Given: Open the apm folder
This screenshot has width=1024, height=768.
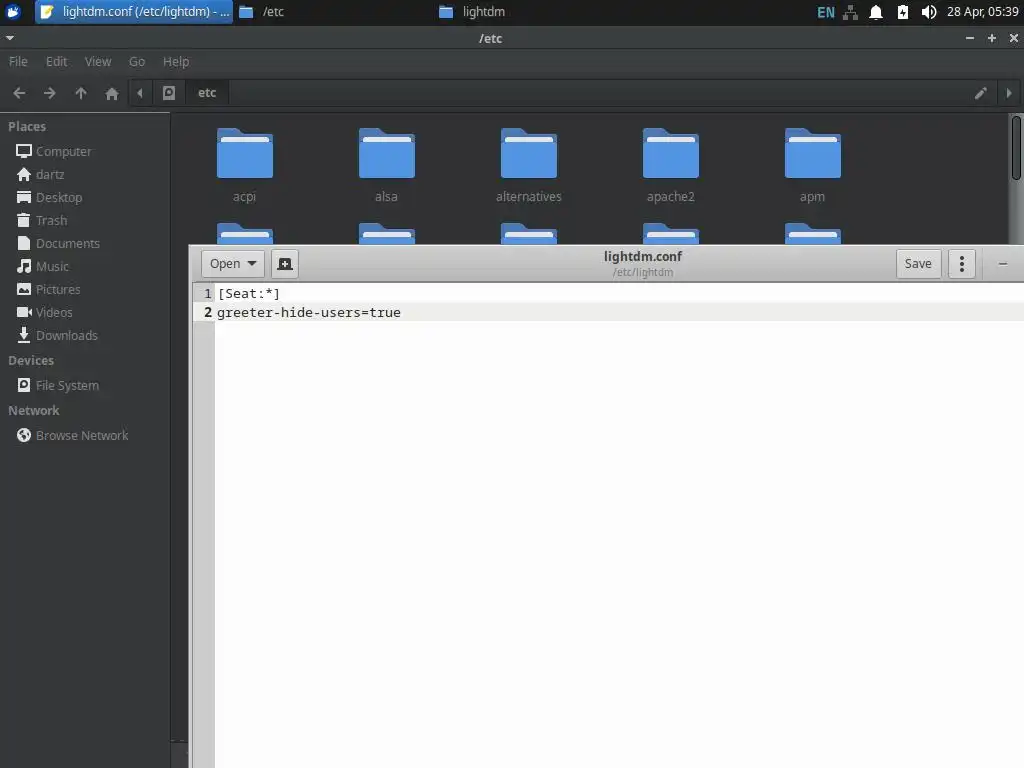Looking at the screenshot, I should coord(812,166).
